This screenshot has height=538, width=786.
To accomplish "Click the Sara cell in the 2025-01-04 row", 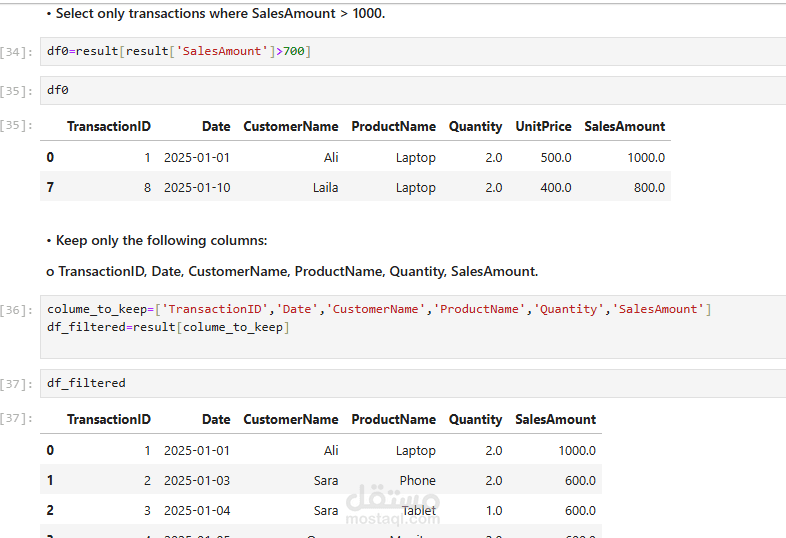I will (326, 510).
